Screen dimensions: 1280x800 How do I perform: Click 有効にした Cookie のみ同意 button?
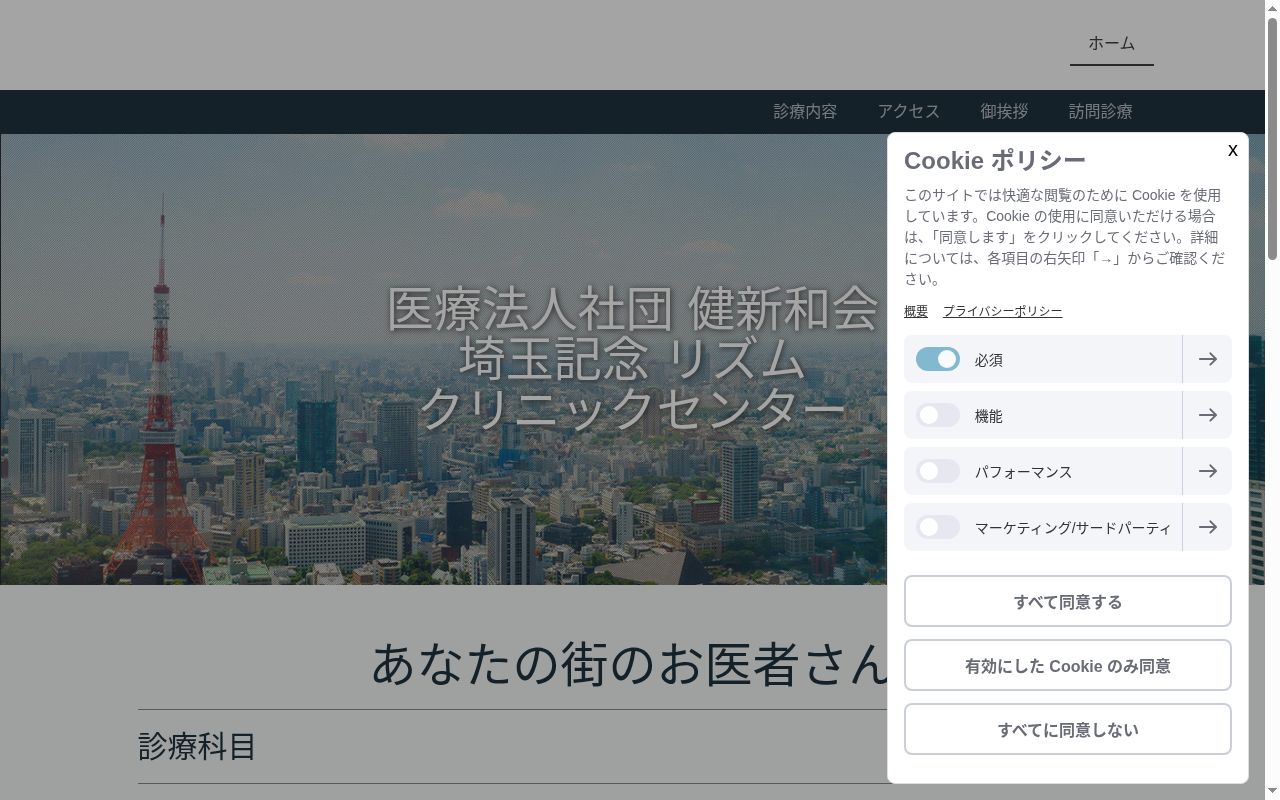(x=1068, y=665)
